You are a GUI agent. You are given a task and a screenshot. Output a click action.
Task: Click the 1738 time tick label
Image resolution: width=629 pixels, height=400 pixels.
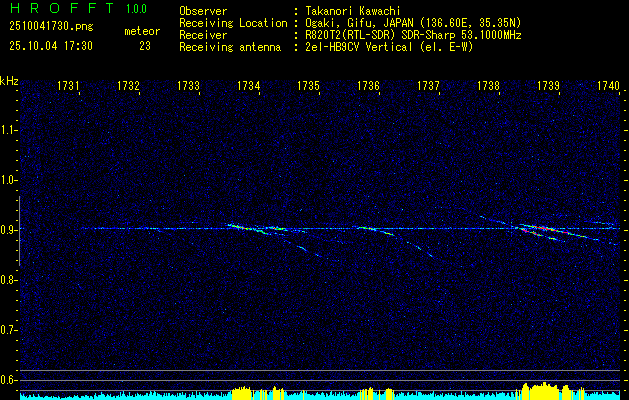click(489, 85)
